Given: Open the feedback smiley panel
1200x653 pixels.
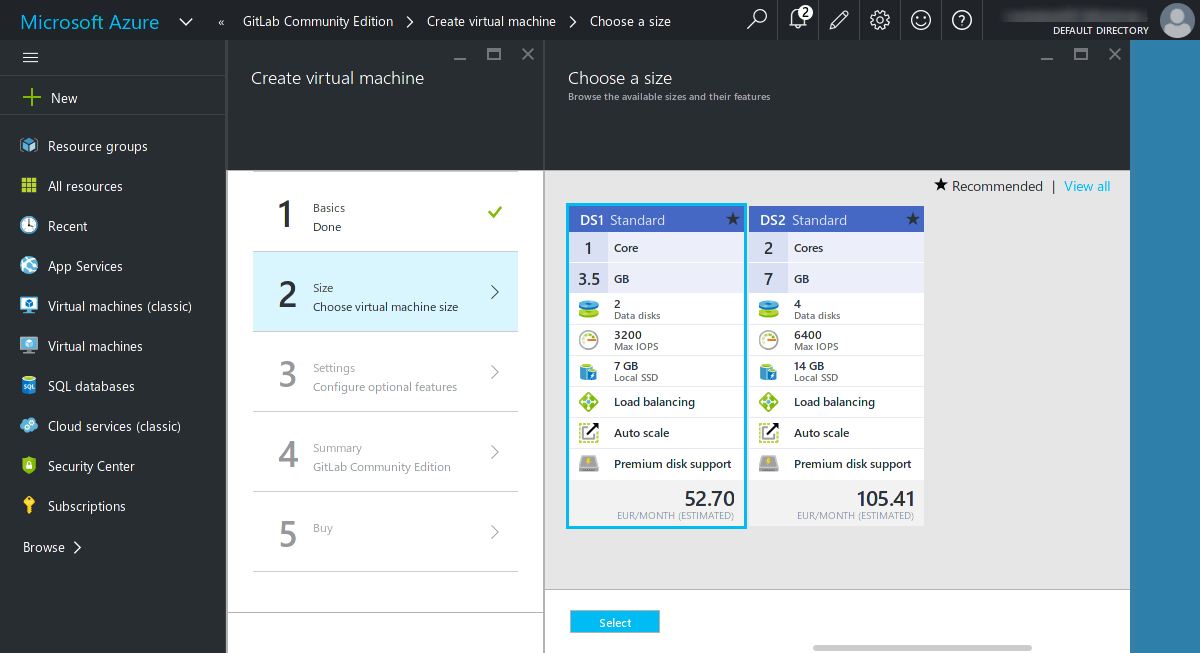Looking at the screenshot, I should point(920,20).
